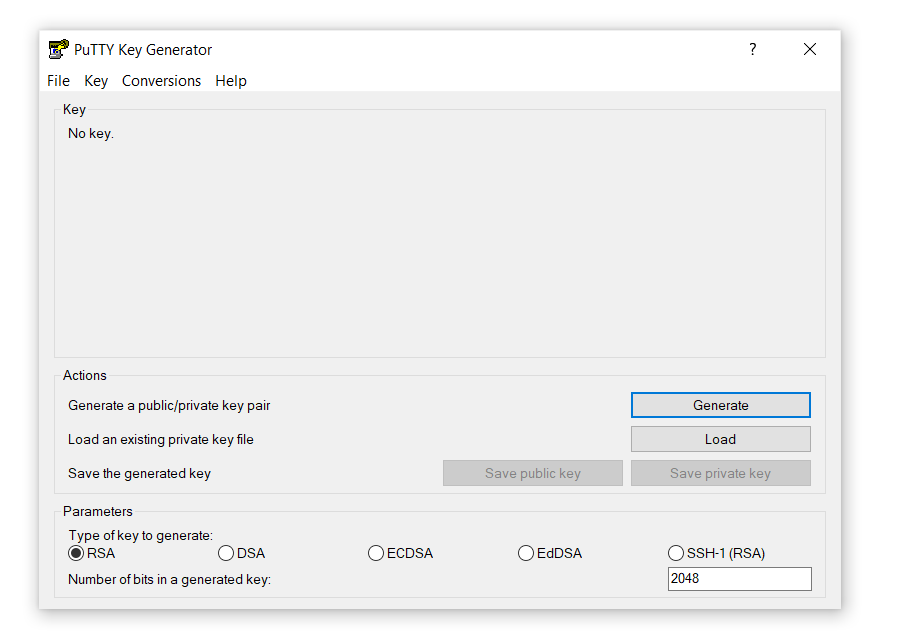The width and height of the screenshot is (897, 643).
Task: Click the 'PuTTY Key Generator' title text
Action: 143,50
